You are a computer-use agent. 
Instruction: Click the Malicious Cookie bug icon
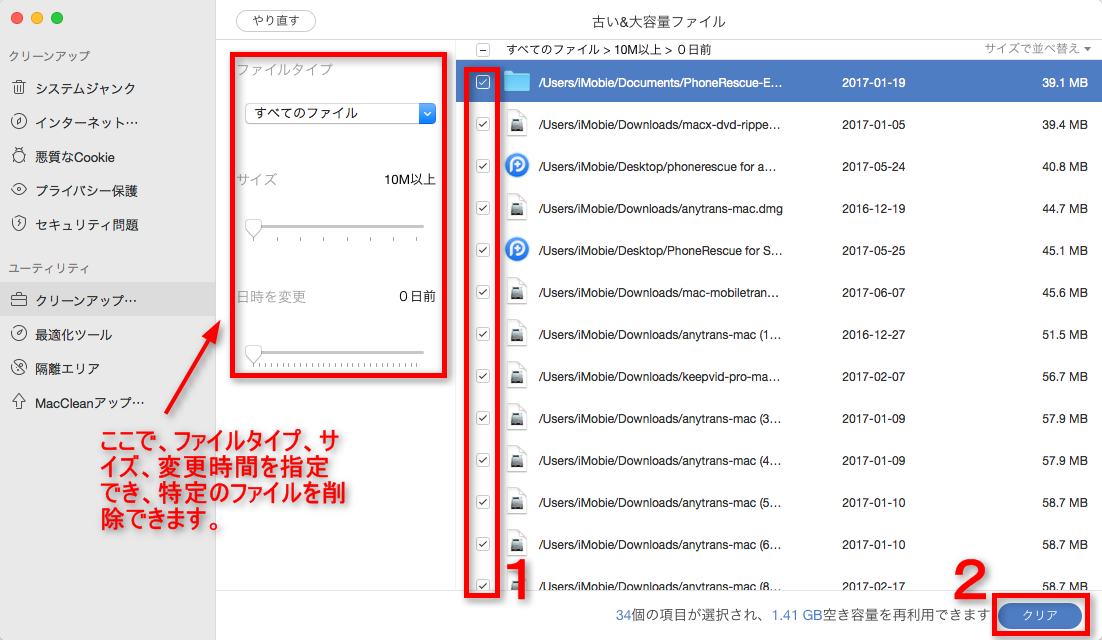19,156
